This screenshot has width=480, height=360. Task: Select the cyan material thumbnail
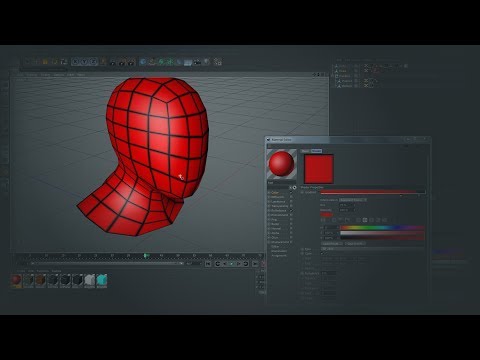click(x=102, y=281)
